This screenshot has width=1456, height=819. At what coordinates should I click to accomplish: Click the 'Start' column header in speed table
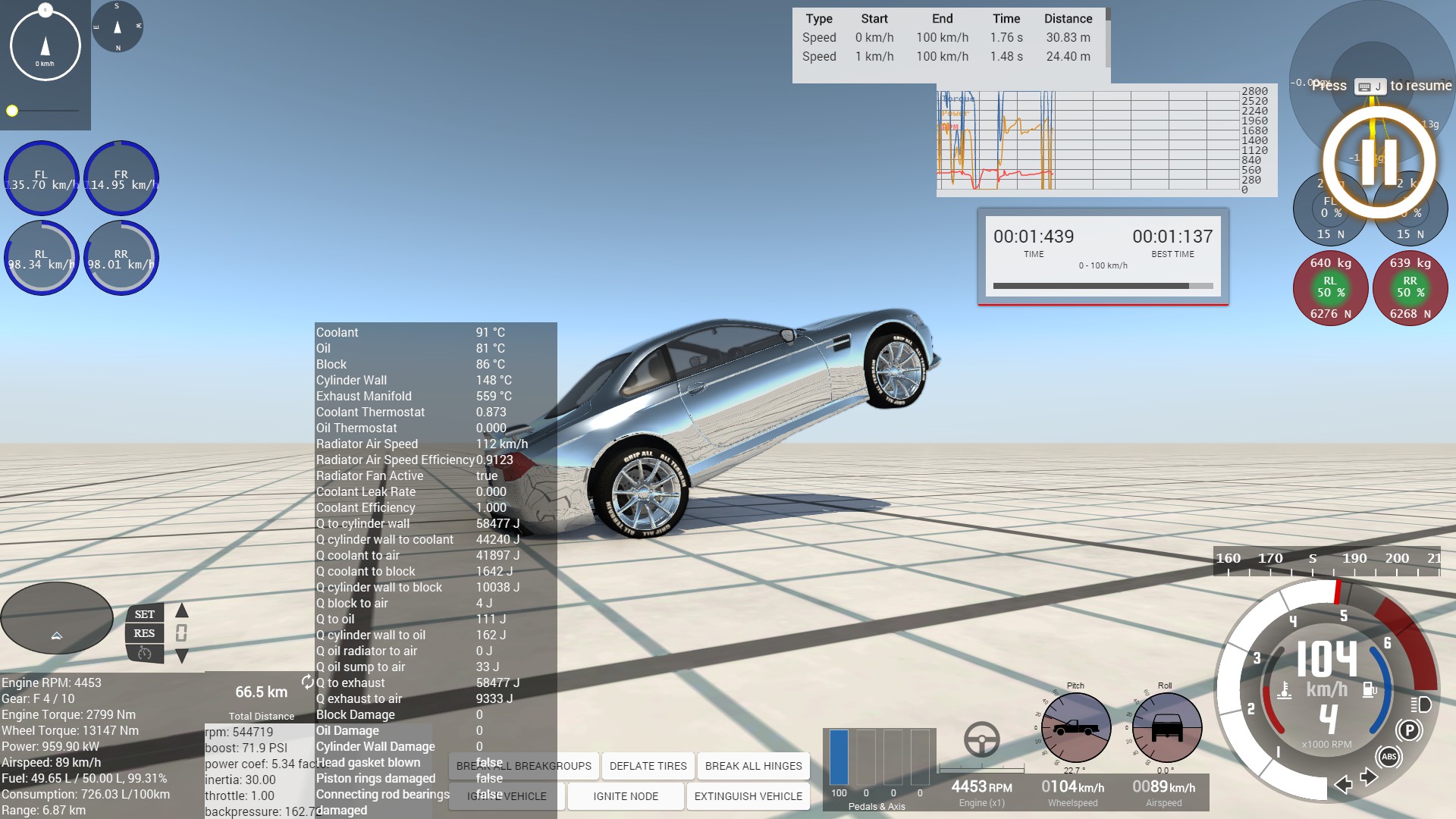[x=874, y=19]
